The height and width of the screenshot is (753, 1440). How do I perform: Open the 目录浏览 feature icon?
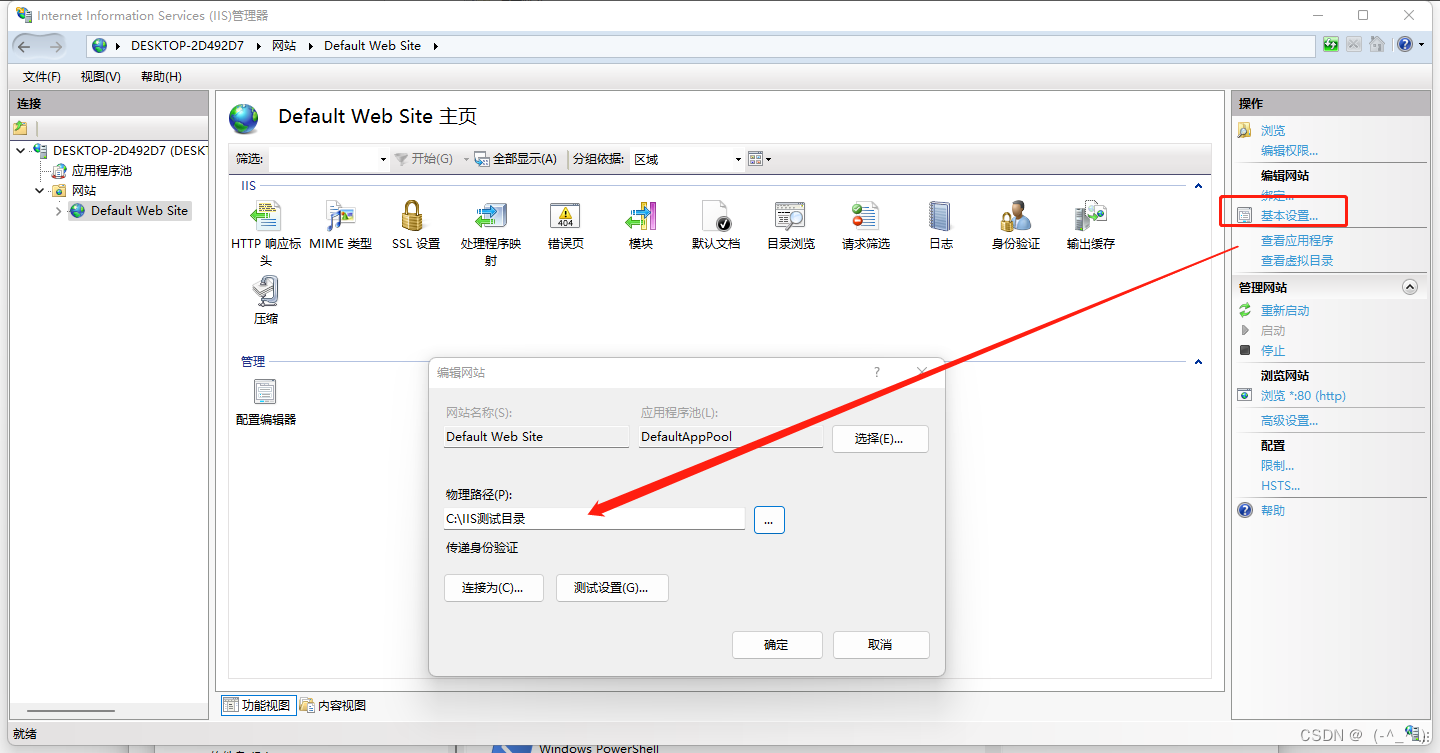(x=790, y=216)
